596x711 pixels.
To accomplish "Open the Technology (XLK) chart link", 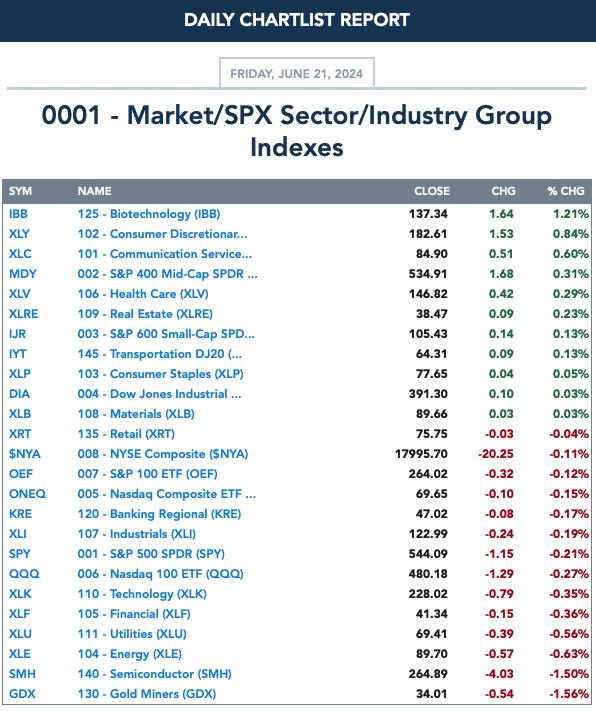I will [142, 594].
